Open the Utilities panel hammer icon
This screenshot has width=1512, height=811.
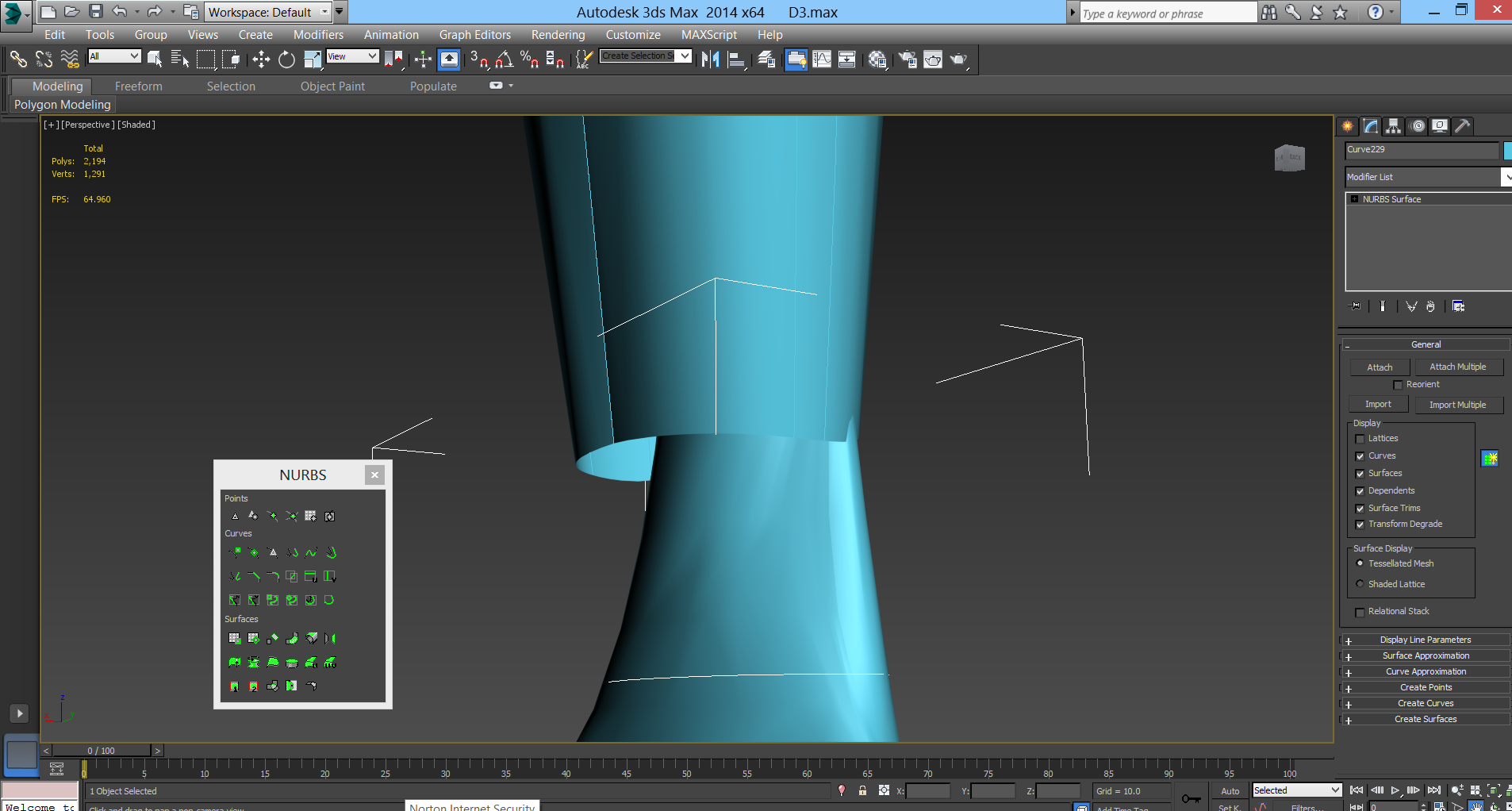point(1463,126)
